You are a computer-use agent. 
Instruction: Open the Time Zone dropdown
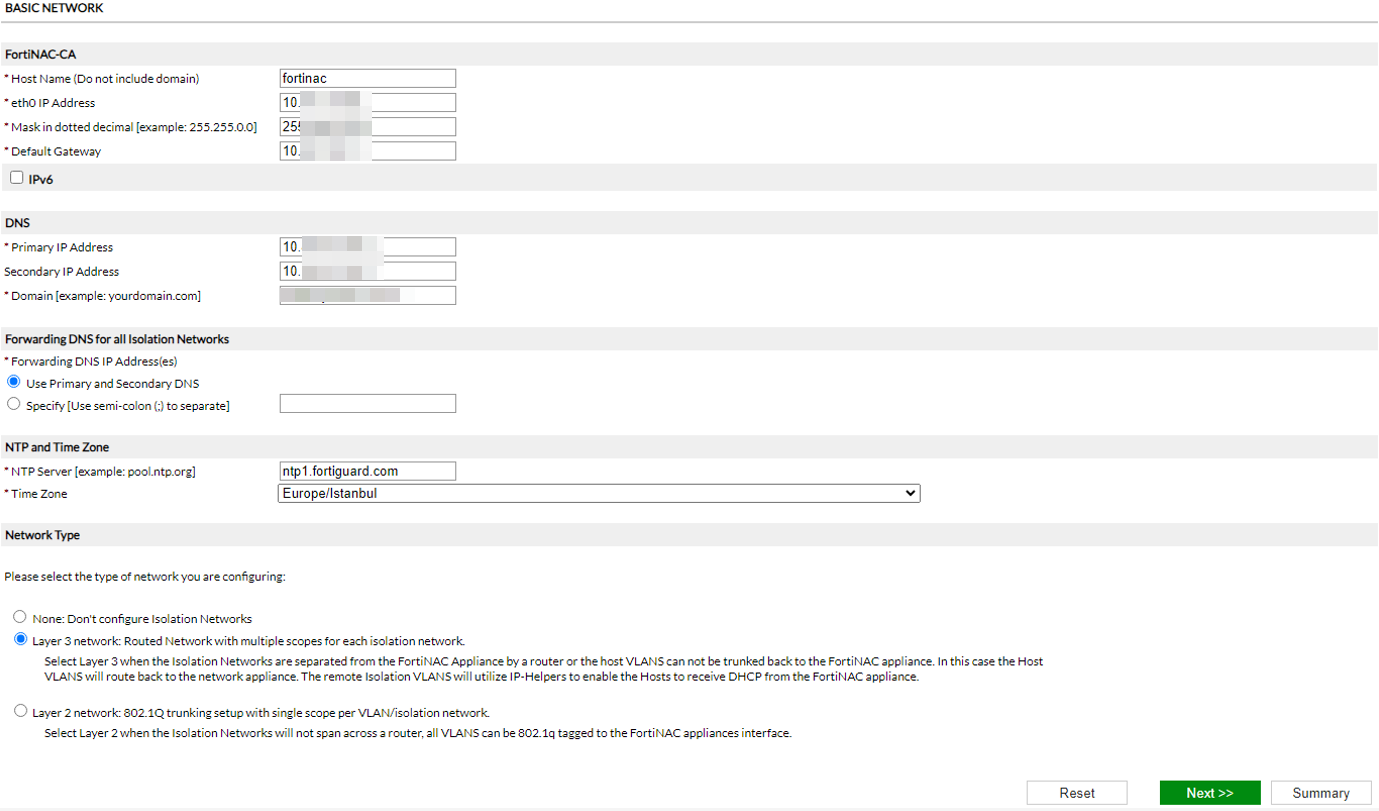click(598, 493)
